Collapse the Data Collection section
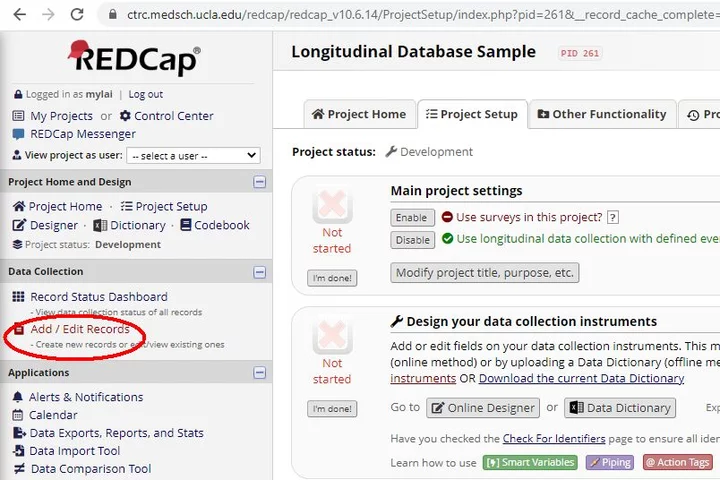 259,272
